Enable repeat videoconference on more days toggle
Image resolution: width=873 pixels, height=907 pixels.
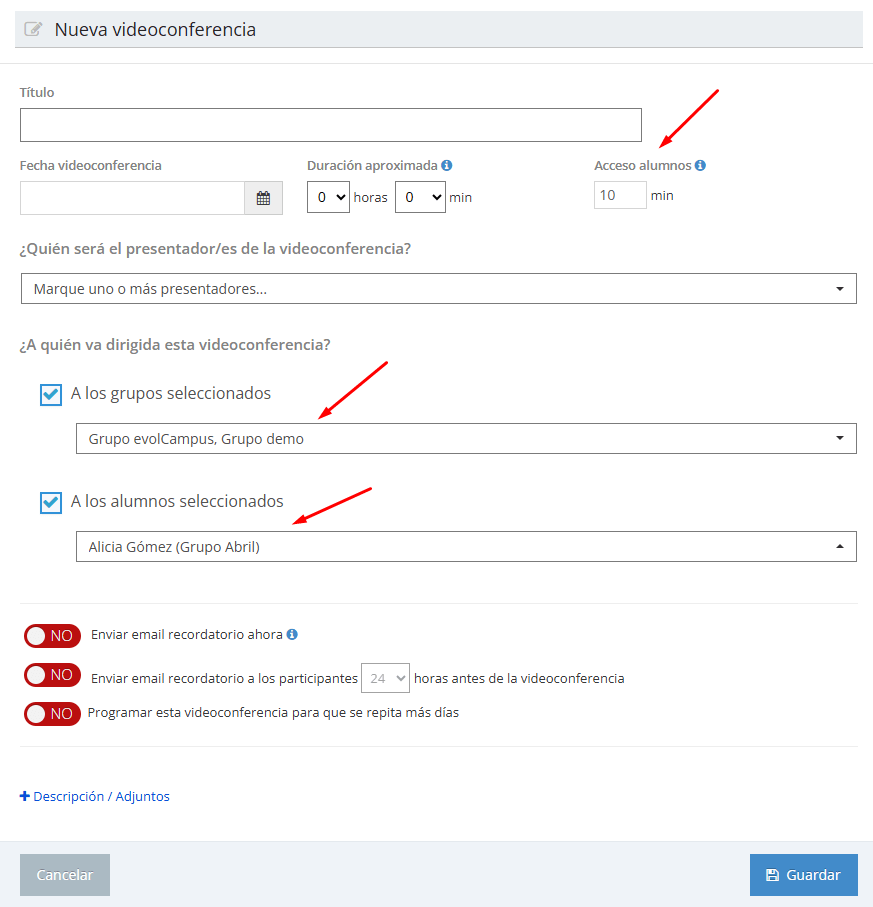52,714
